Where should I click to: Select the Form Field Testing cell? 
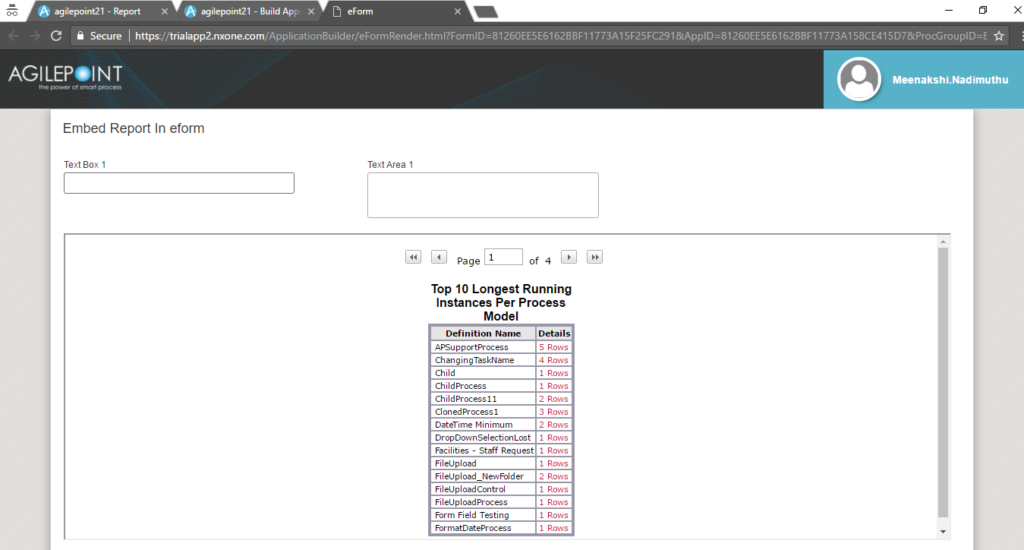point(483,515)
